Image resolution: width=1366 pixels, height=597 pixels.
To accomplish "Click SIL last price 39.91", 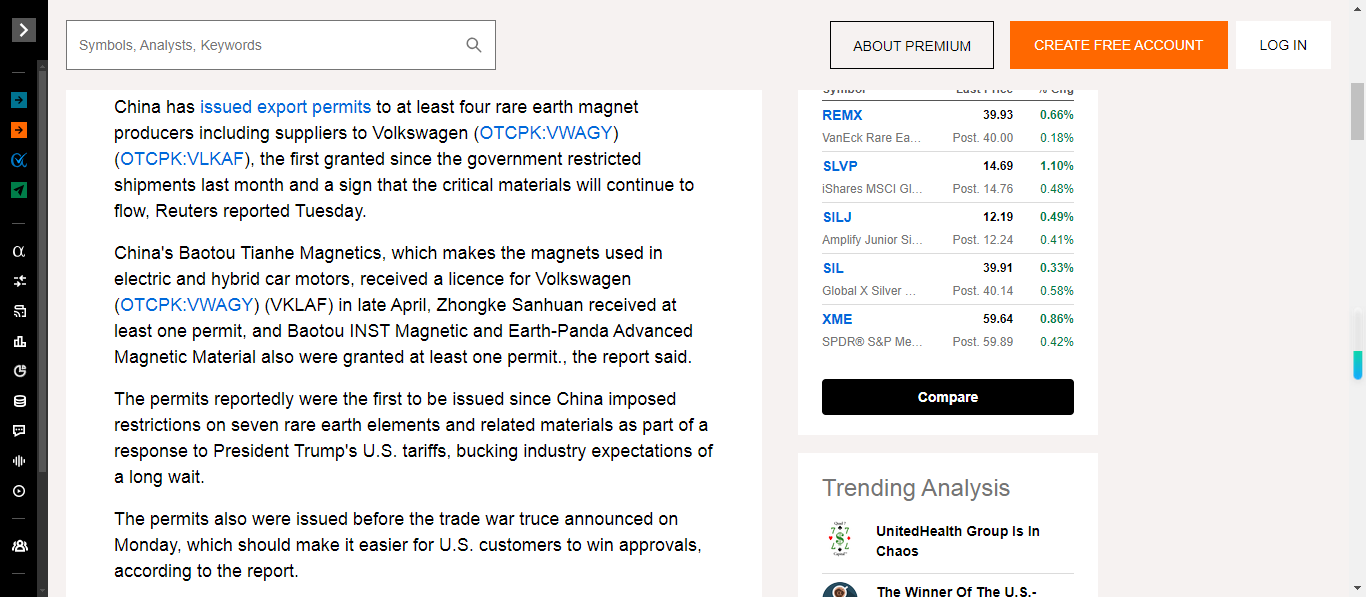I will pos(998,268).
